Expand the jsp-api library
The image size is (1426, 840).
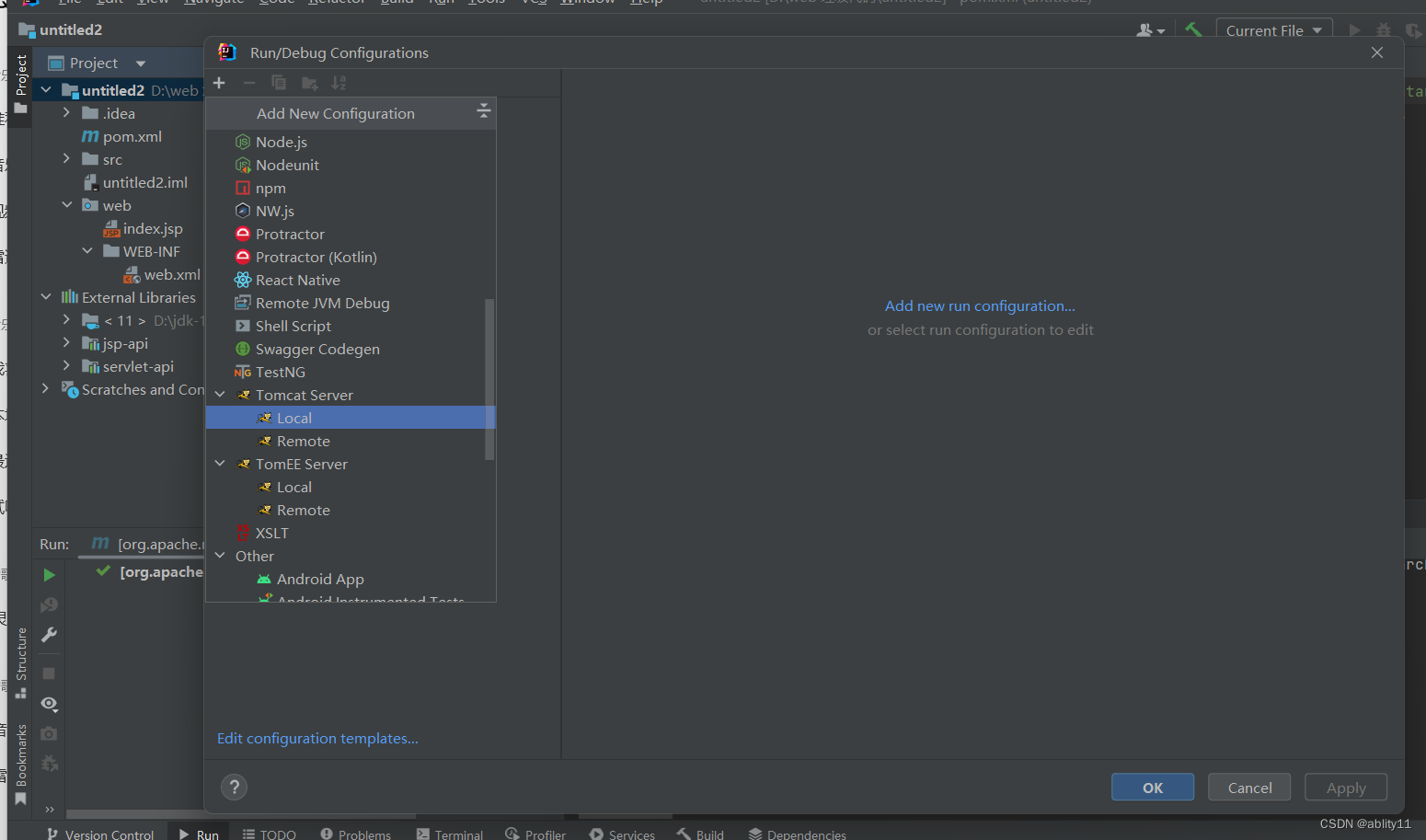(66, 342)
